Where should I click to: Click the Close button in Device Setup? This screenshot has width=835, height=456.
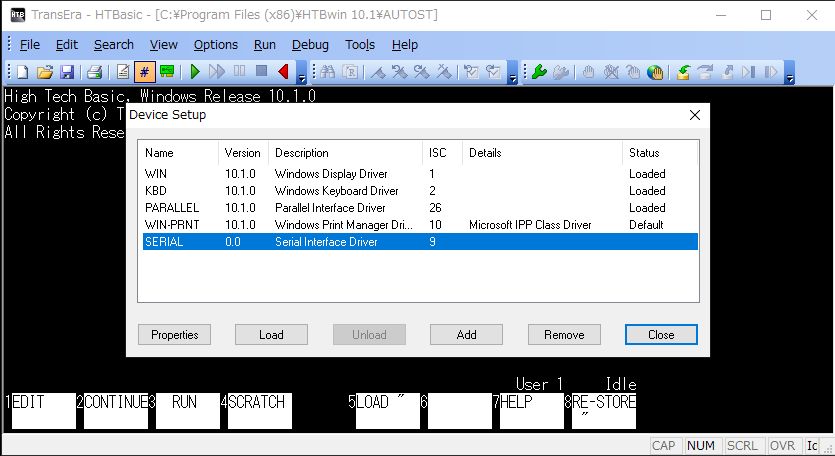(x=661, y=335)
